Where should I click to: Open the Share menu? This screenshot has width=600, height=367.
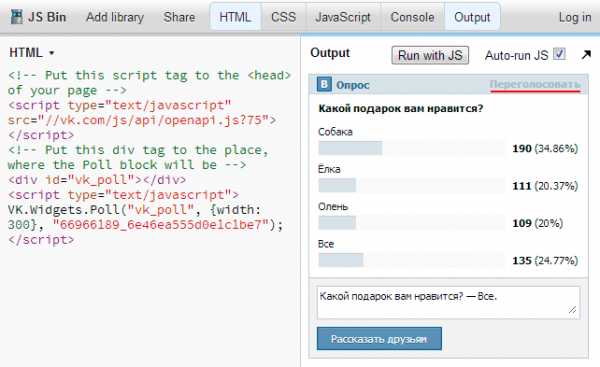[x=179, y=17]
